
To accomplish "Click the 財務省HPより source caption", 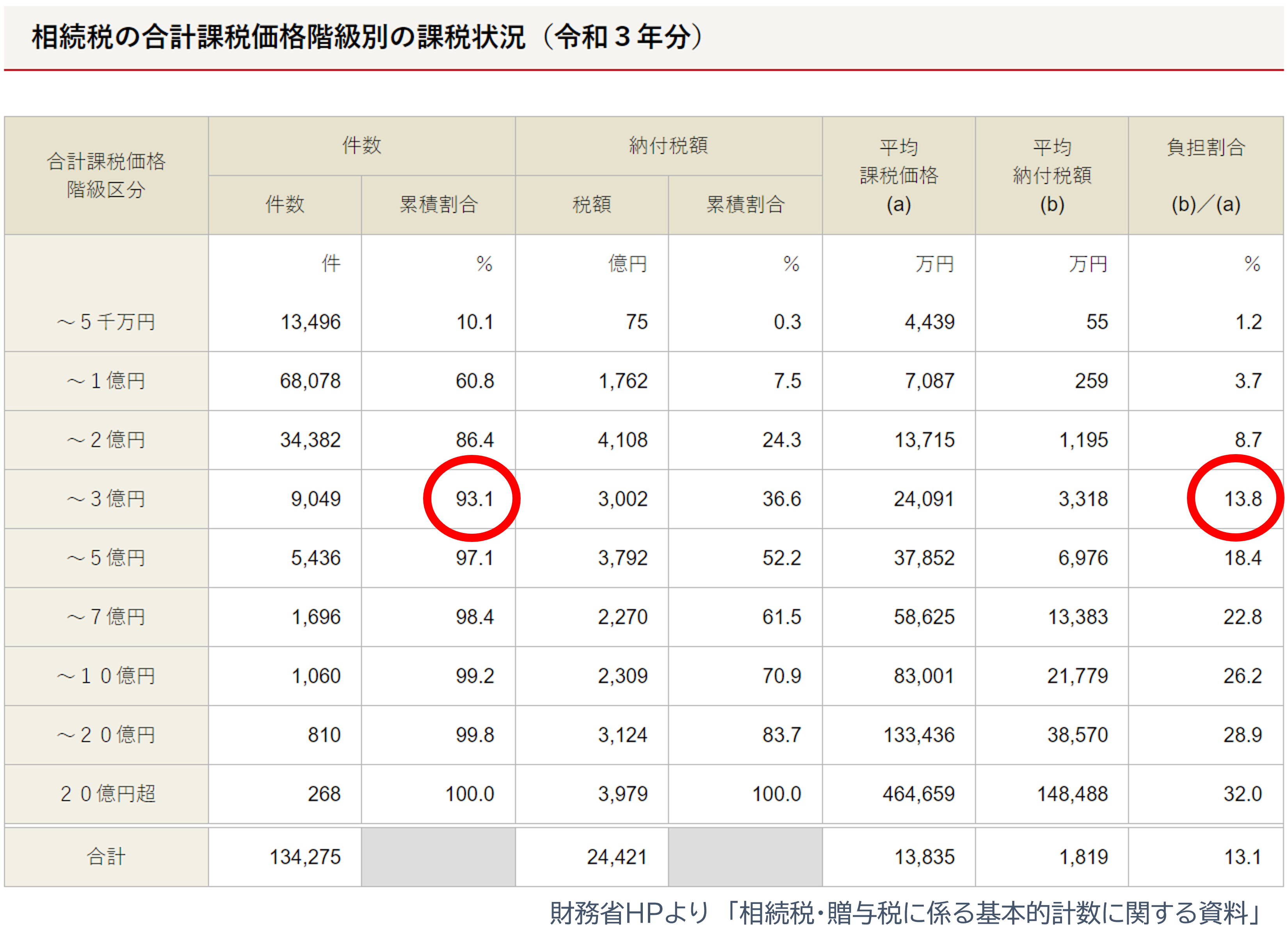I will tap(906, 914).
